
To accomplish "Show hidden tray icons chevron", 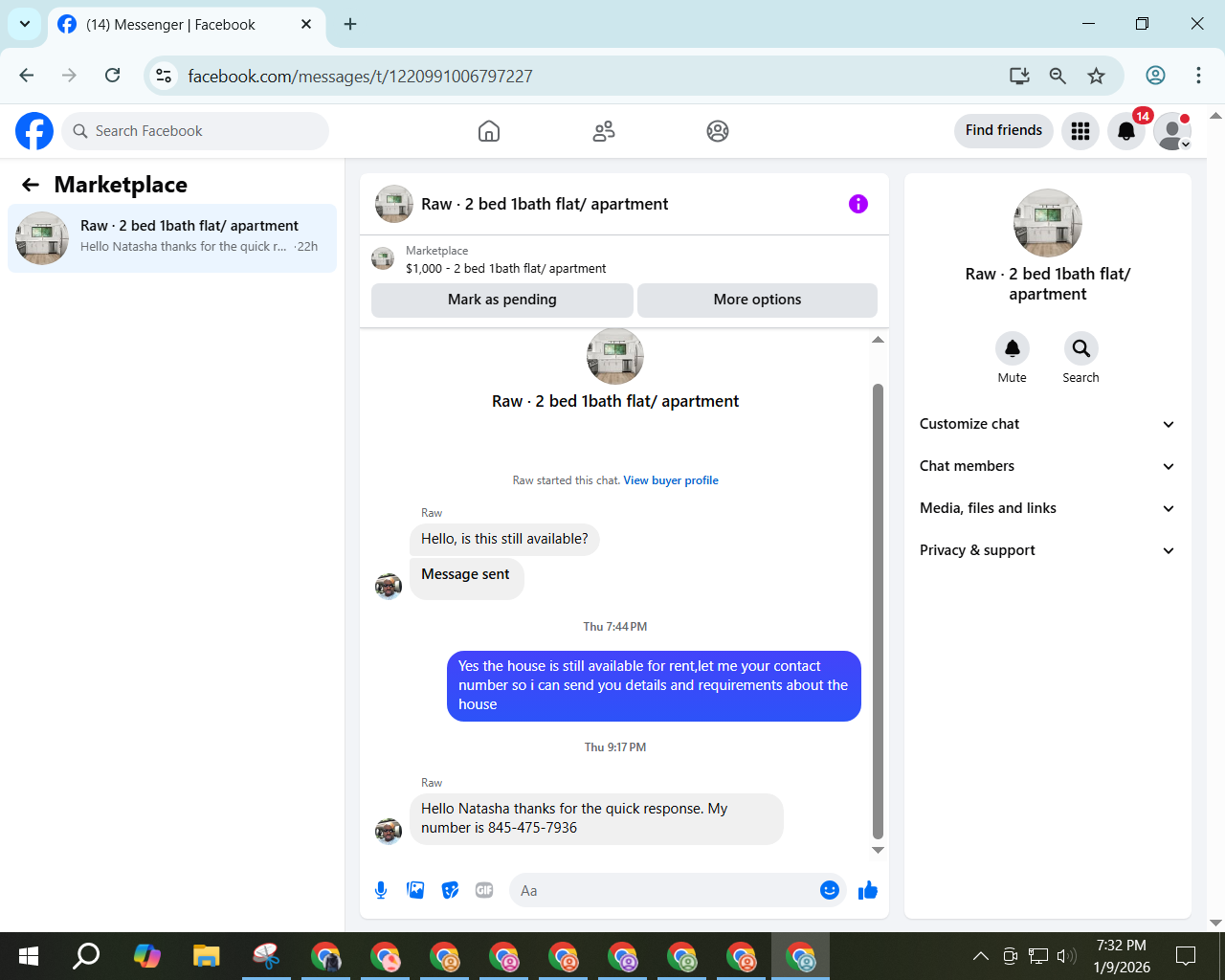I will 980,955.
